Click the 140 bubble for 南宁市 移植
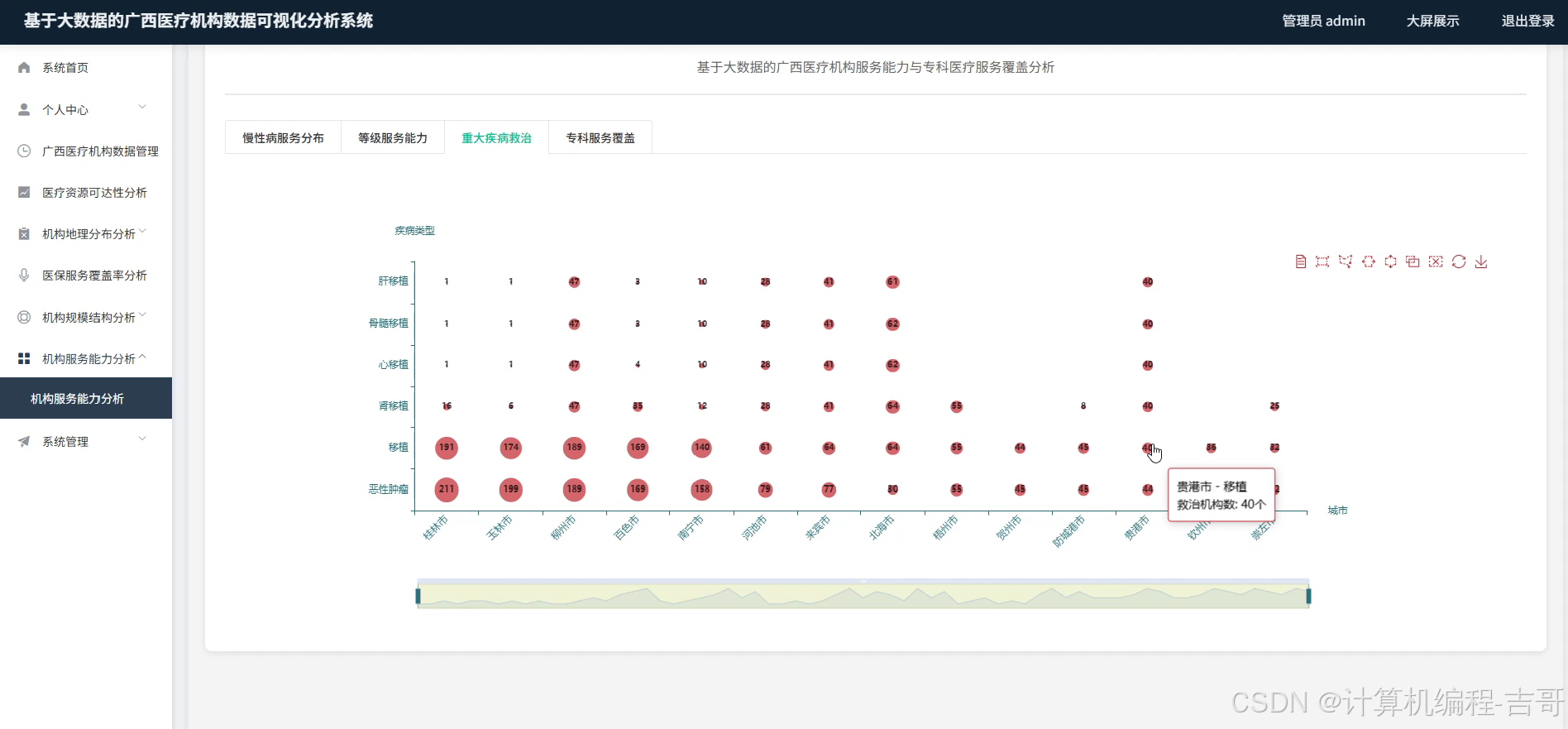This screenshot has width=1568, height=729. click(x=702, y=448)
